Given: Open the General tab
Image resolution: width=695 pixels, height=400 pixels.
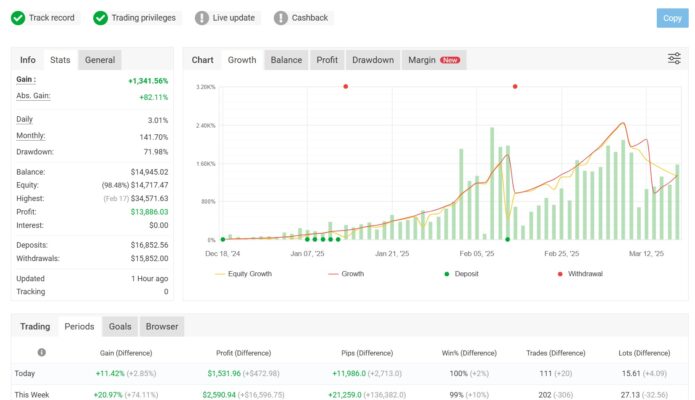Looking at the screenshot, I should 100,60.
